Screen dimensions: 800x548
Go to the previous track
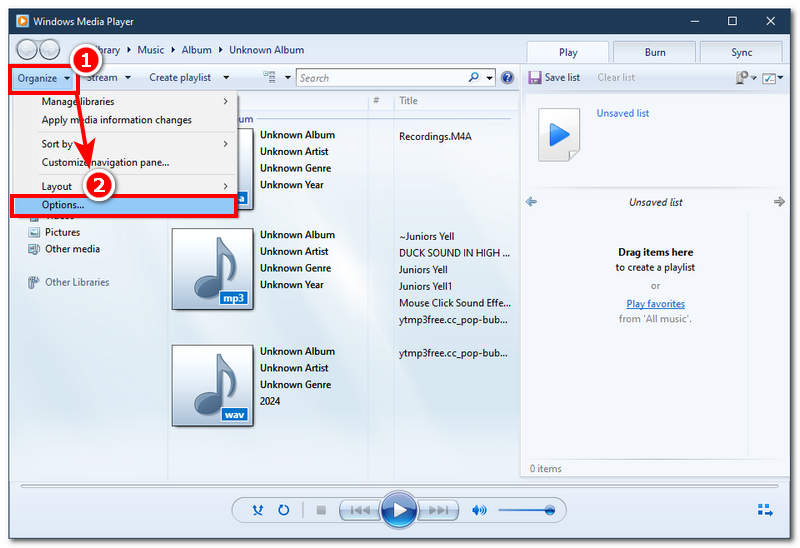(x=357, y=510)
